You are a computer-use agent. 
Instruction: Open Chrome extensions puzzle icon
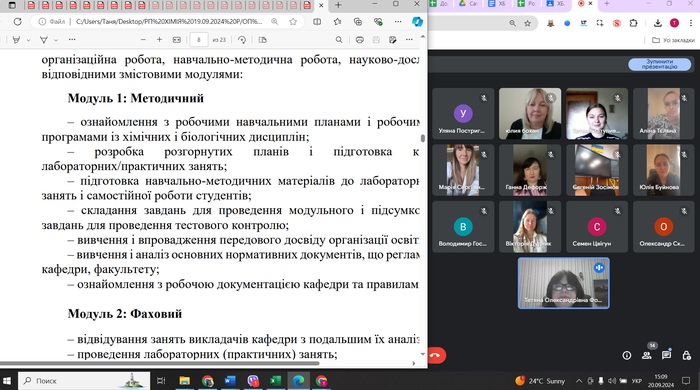tap(633, 23)
